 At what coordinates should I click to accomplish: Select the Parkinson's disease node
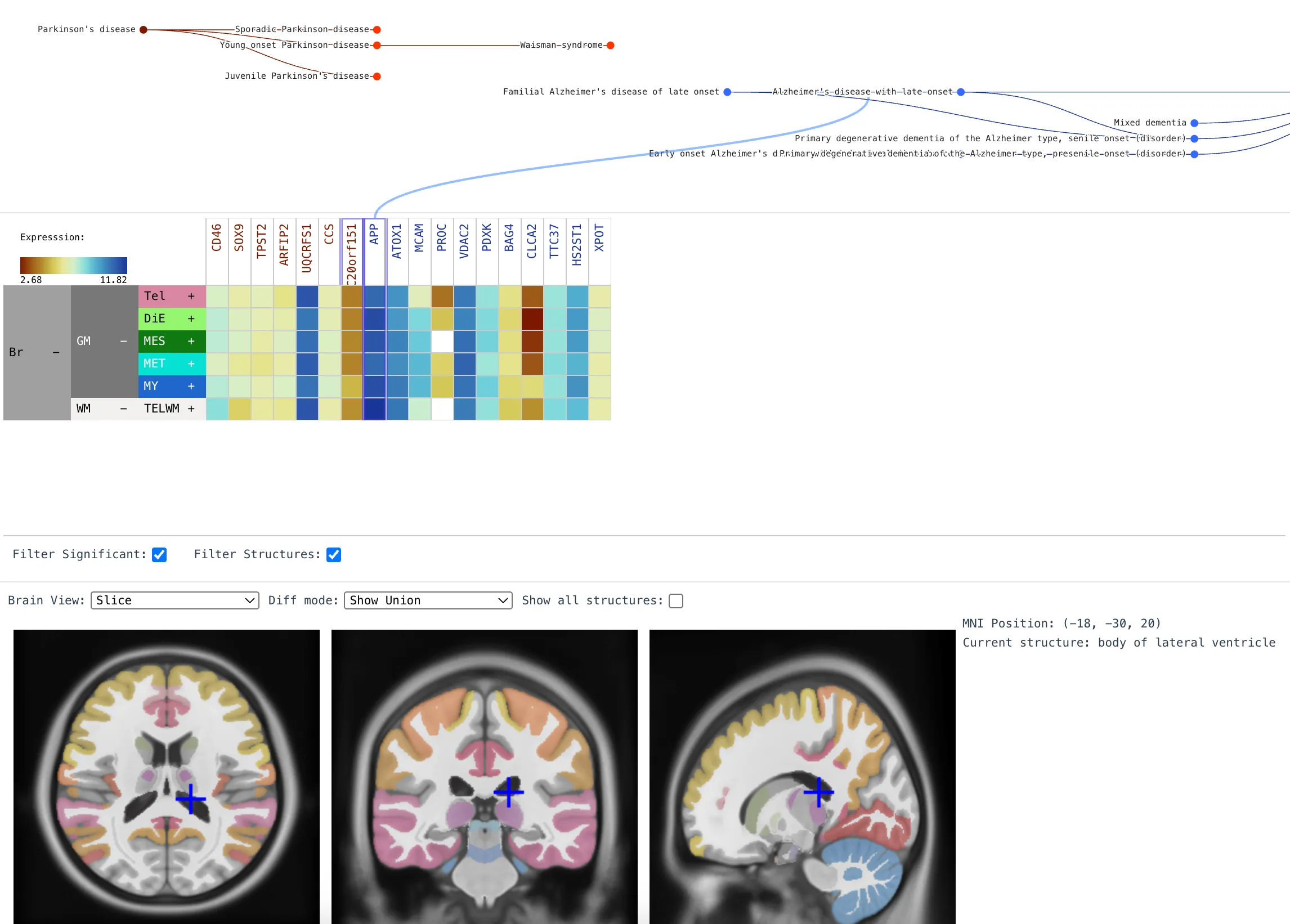tap(144, 30)
